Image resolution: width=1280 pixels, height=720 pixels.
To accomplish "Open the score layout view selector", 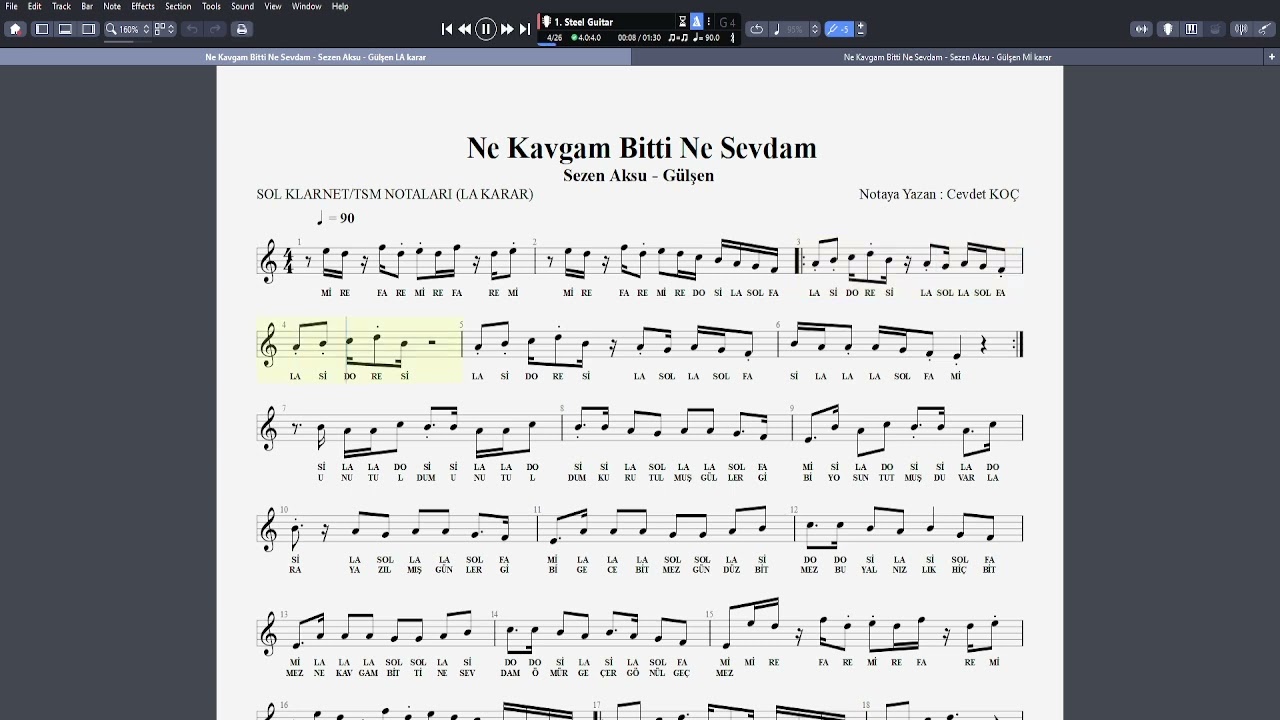I will pyautogui.click(x=163, y=29).
